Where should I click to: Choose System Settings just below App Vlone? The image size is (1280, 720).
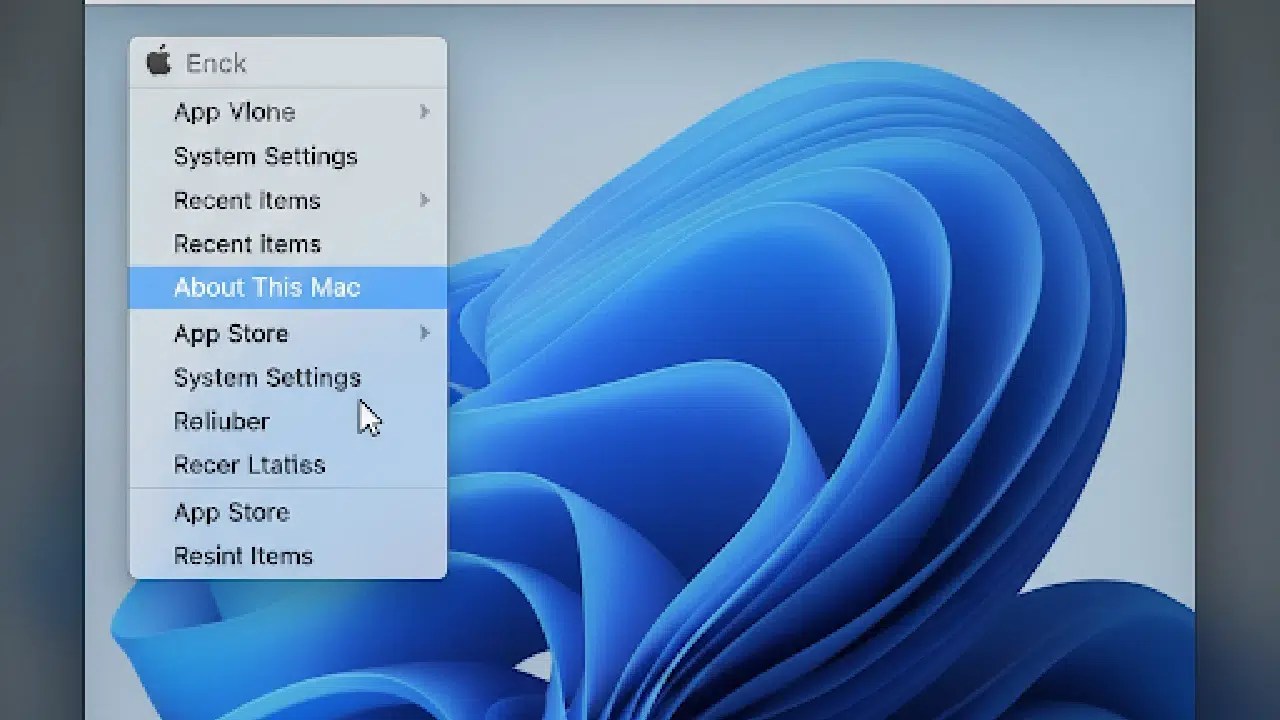tap(288, 156)
